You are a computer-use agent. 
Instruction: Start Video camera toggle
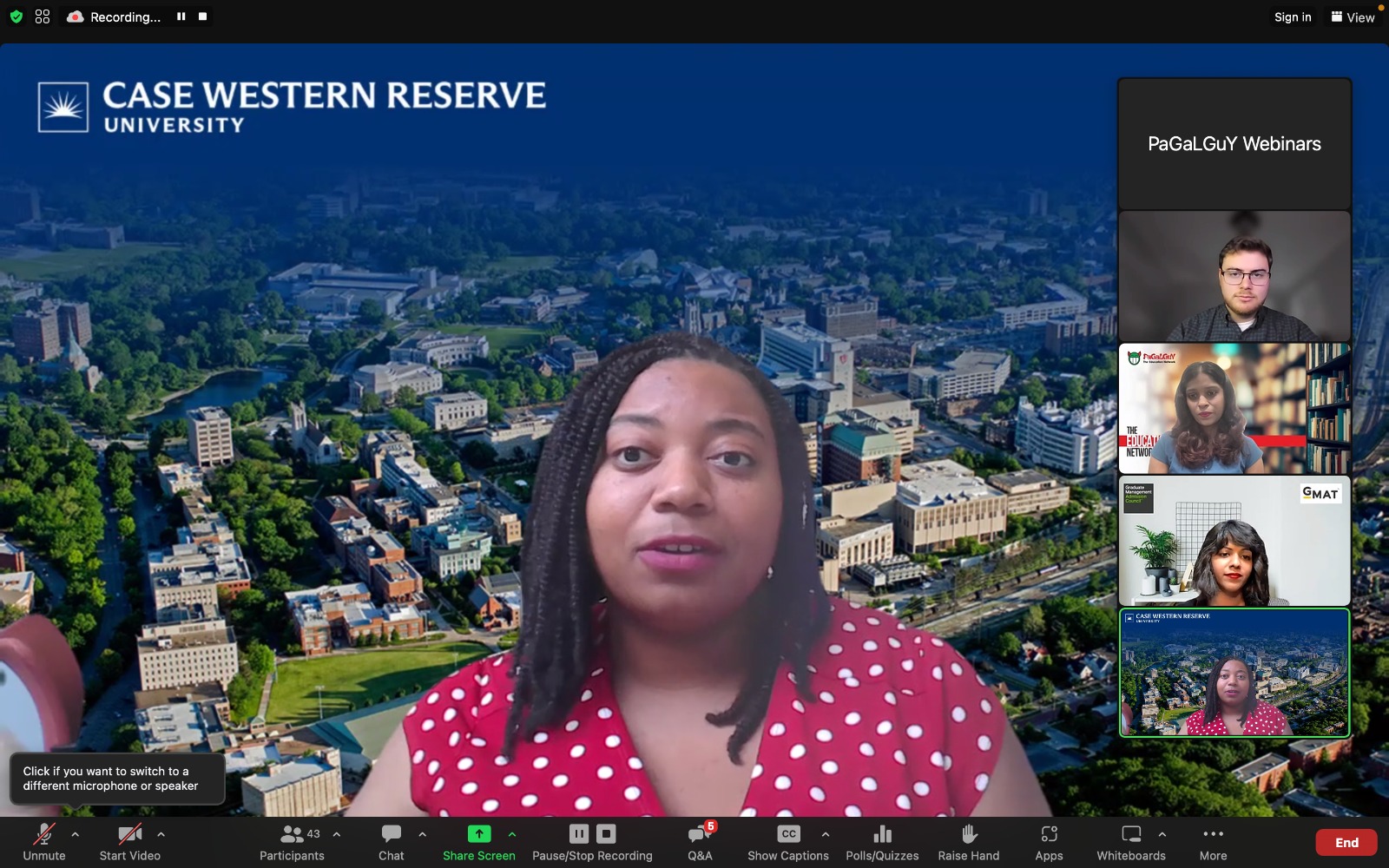tap(129, 842)
